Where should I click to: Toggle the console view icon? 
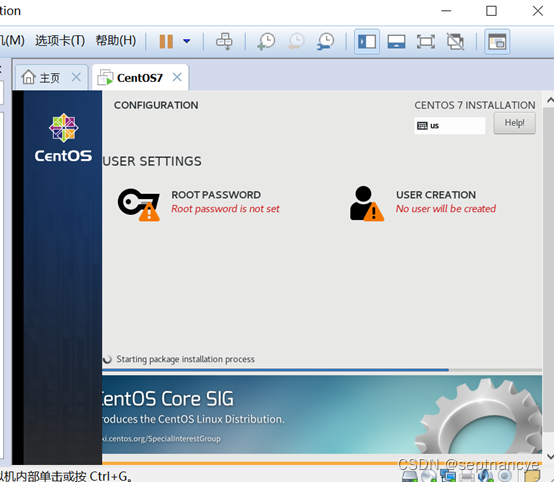coord(497,42)
